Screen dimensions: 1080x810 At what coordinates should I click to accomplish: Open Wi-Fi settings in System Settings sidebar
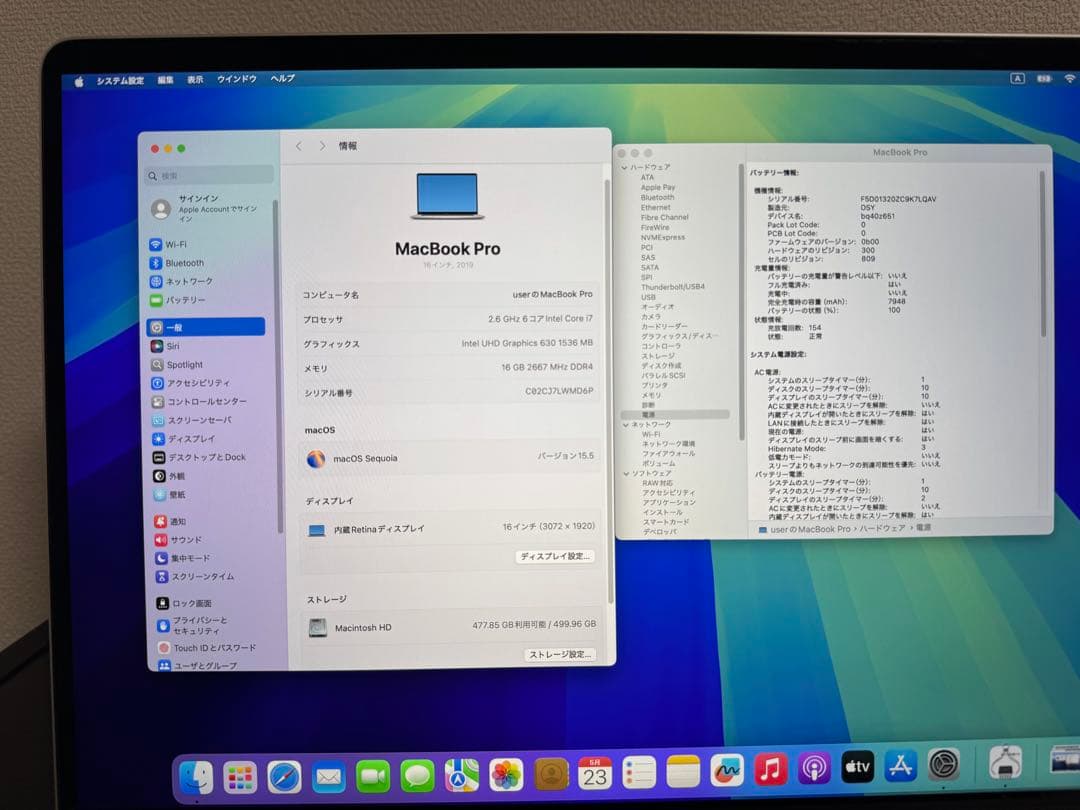coord(169,245)
